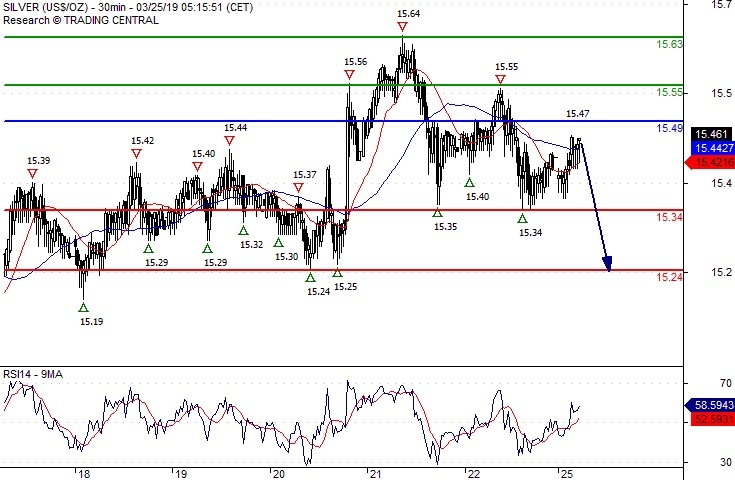Screen dimensions: 735x480
Task: Click the green triangle marker above the 15.32 label
Action: pyautogui.click(x=243, y=230)
